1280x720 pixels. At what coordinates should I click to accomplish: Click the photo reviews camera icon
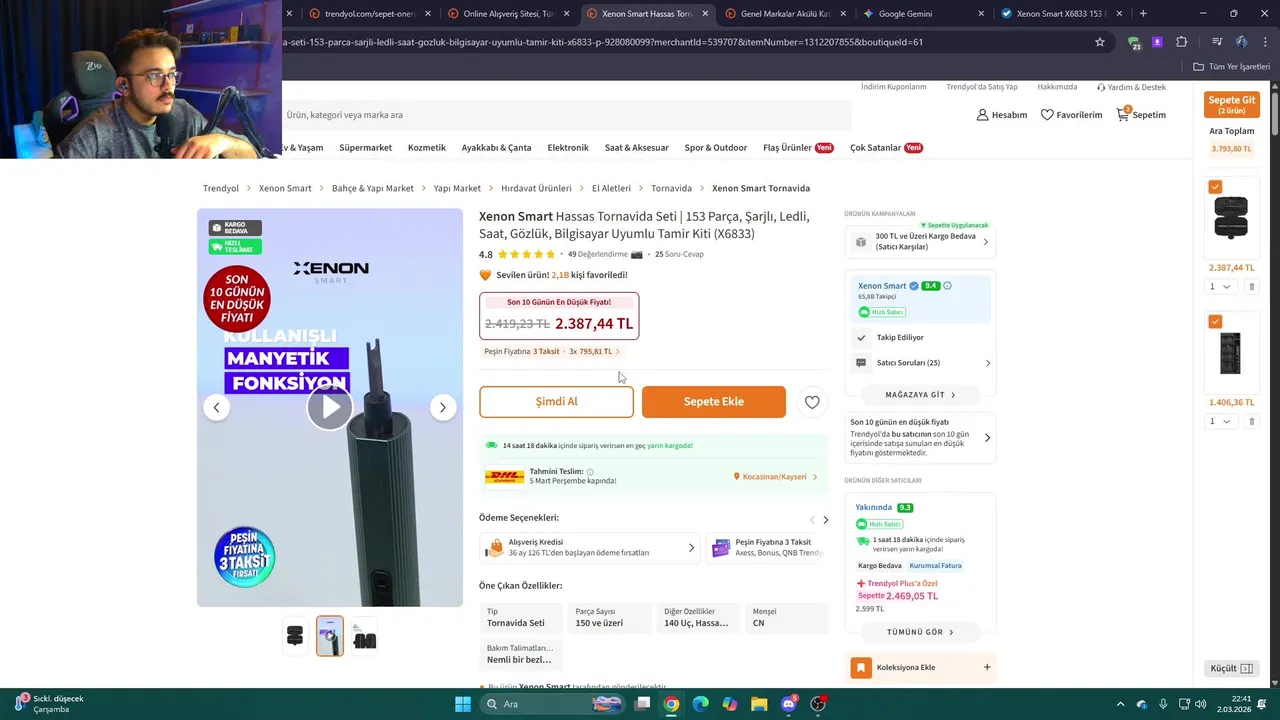[x=637, y=254]
